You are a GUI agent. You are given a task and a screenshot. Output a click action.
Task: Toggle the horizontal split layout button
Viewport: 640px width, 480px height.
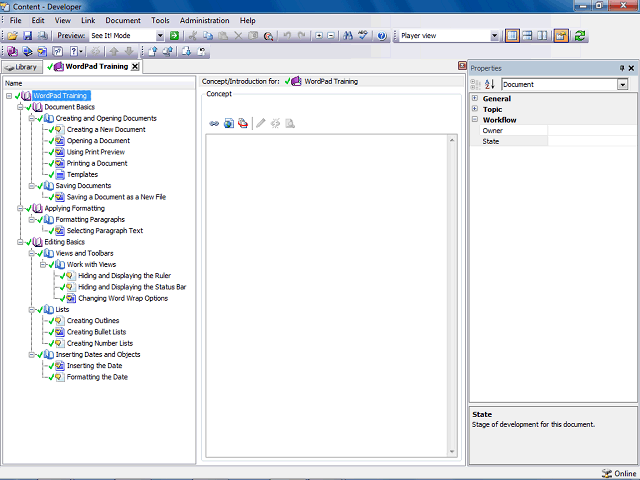click(527, 36)
